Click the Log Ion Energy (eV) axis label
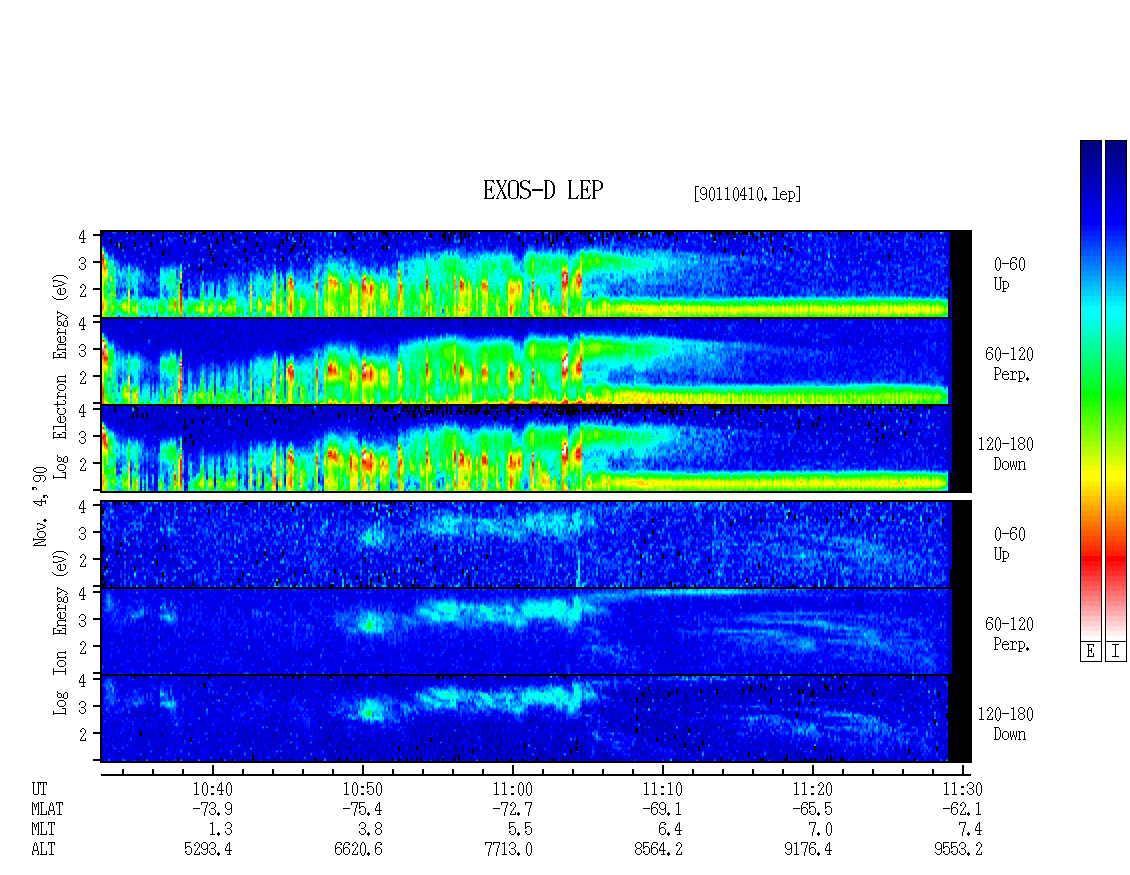 [60, 632]
